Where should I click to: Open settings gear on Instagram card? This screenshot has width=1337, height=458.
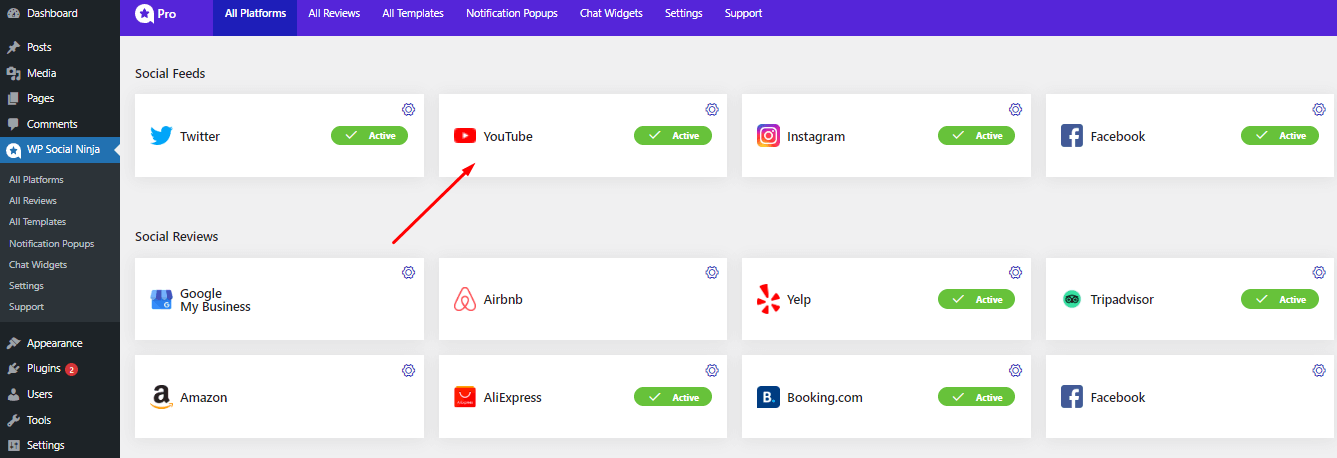tap(1015, 109)
